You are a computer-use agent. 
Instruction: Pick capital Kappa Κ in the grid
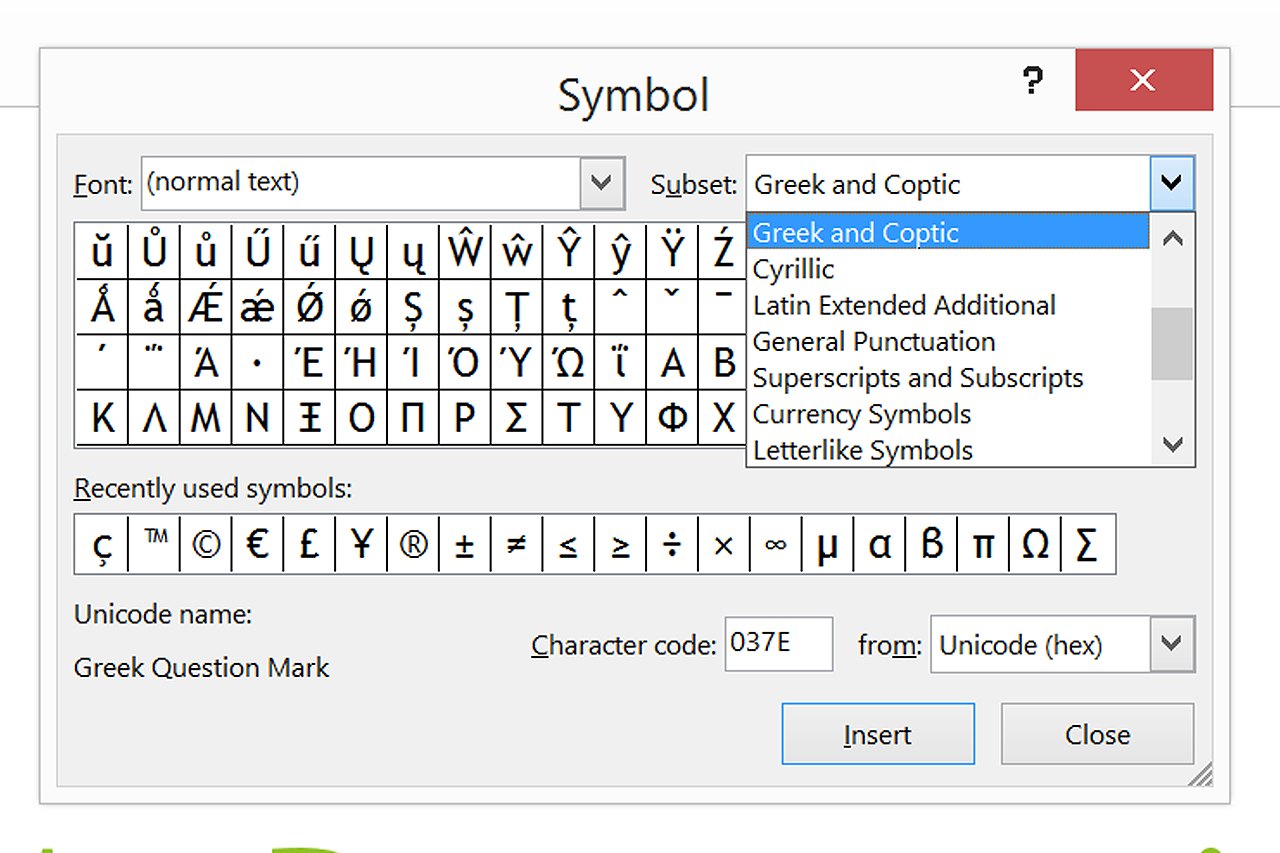pyautogui.click(x=101, y=417)
